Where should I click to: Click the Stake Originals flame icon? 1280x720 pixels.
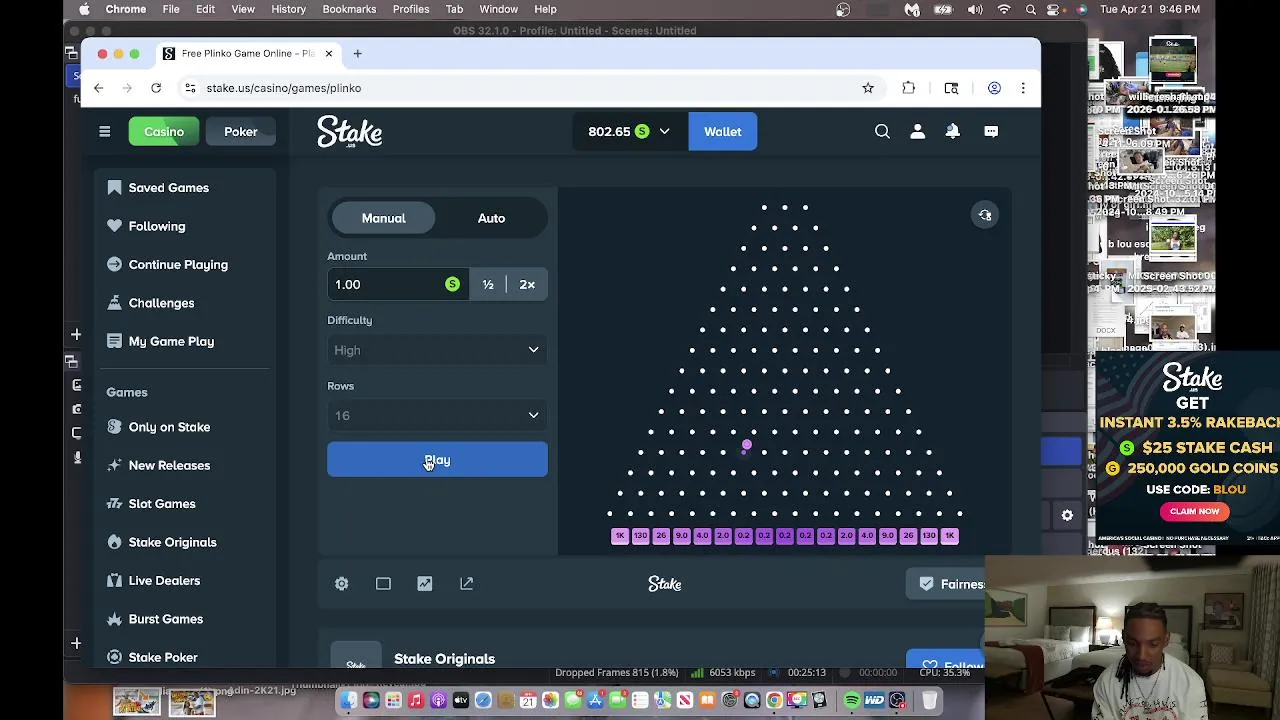[x=114, y=542]
